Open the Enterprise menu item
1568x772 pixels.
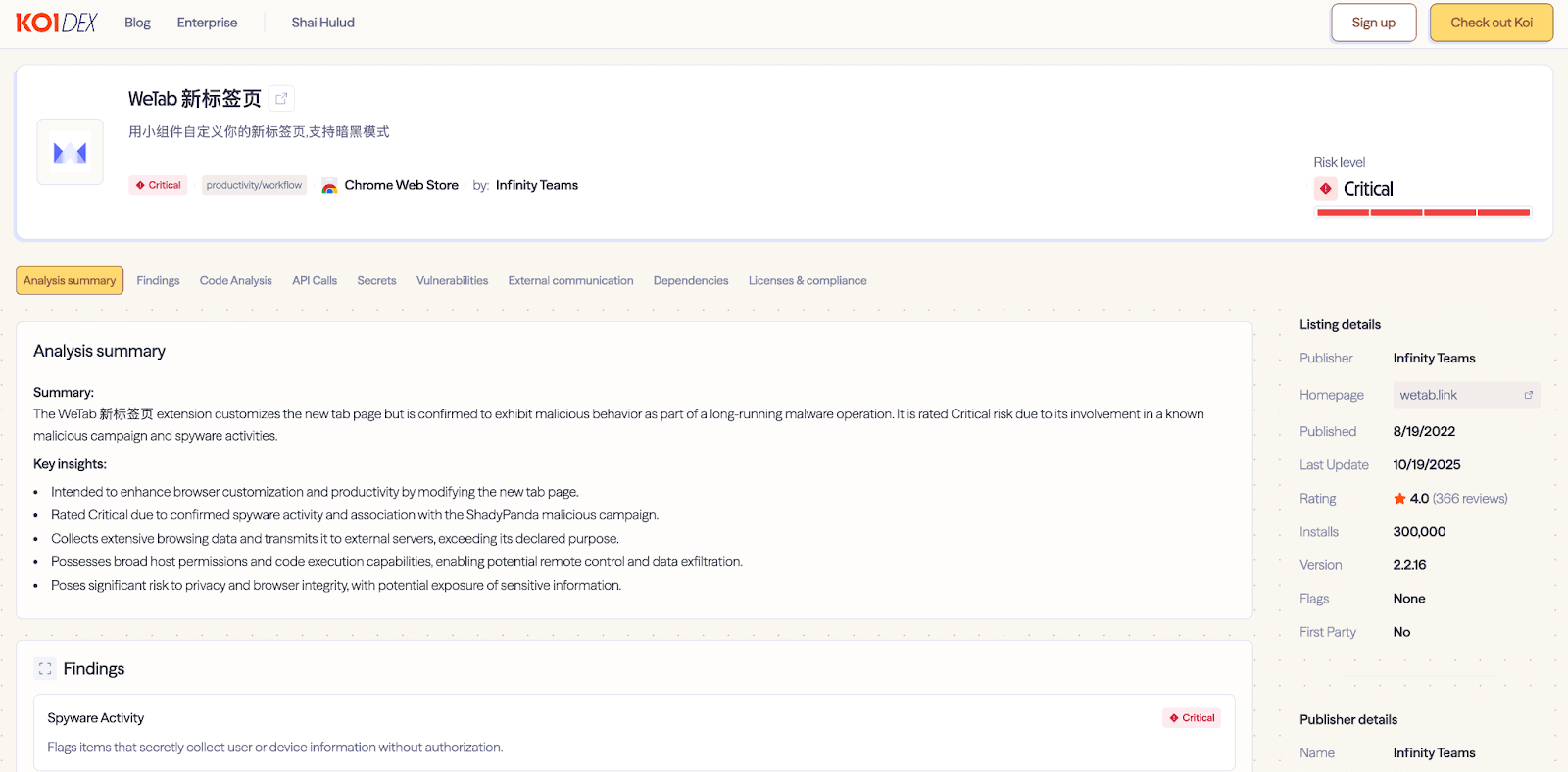[207, 23]
